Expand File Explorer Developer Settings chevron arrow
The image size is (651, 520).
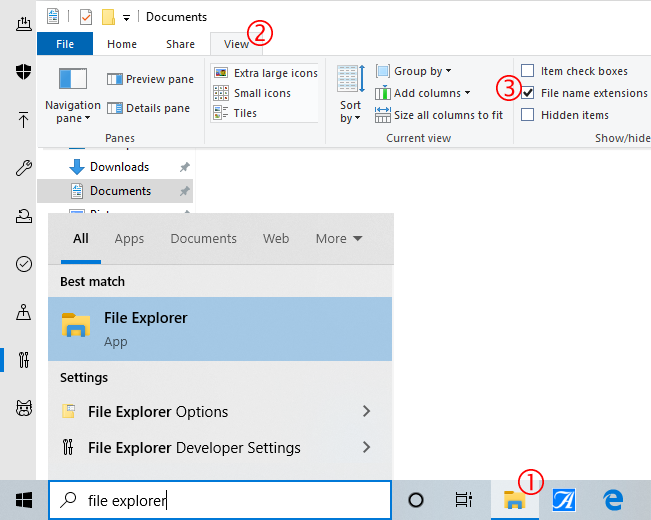coord(366,447)
